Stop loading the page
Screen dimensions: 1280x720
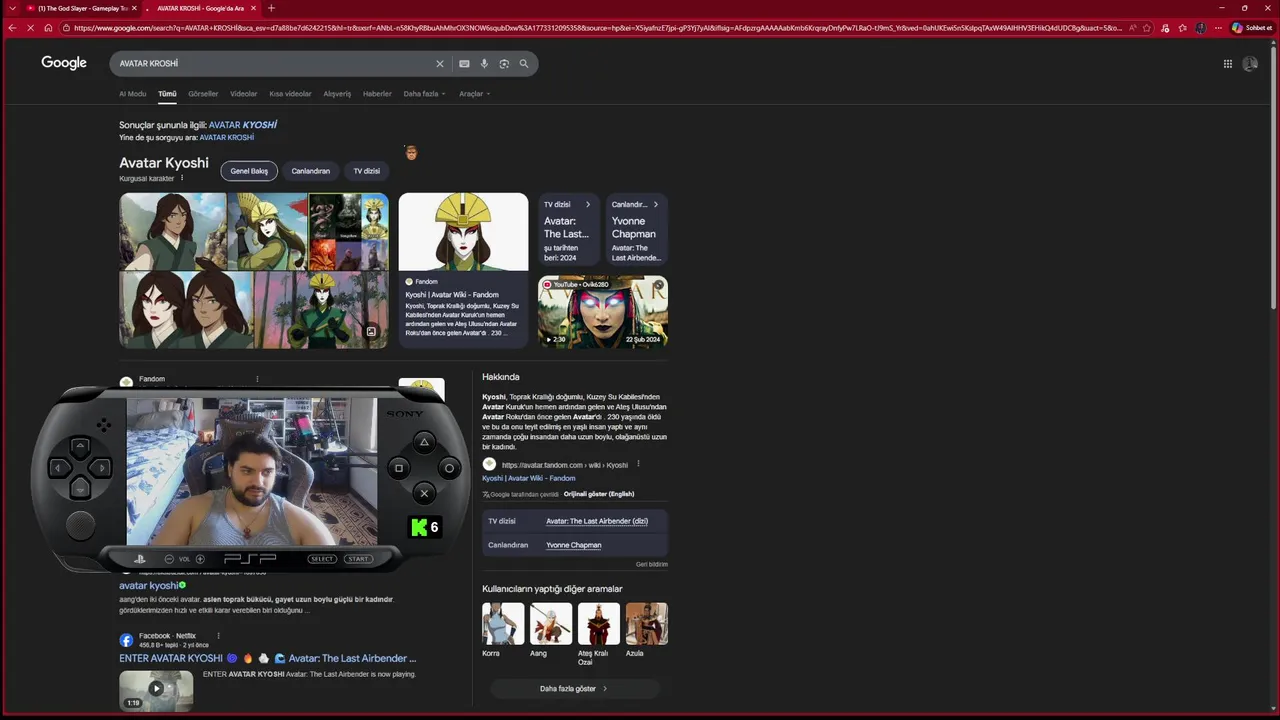tap(30, 28)
